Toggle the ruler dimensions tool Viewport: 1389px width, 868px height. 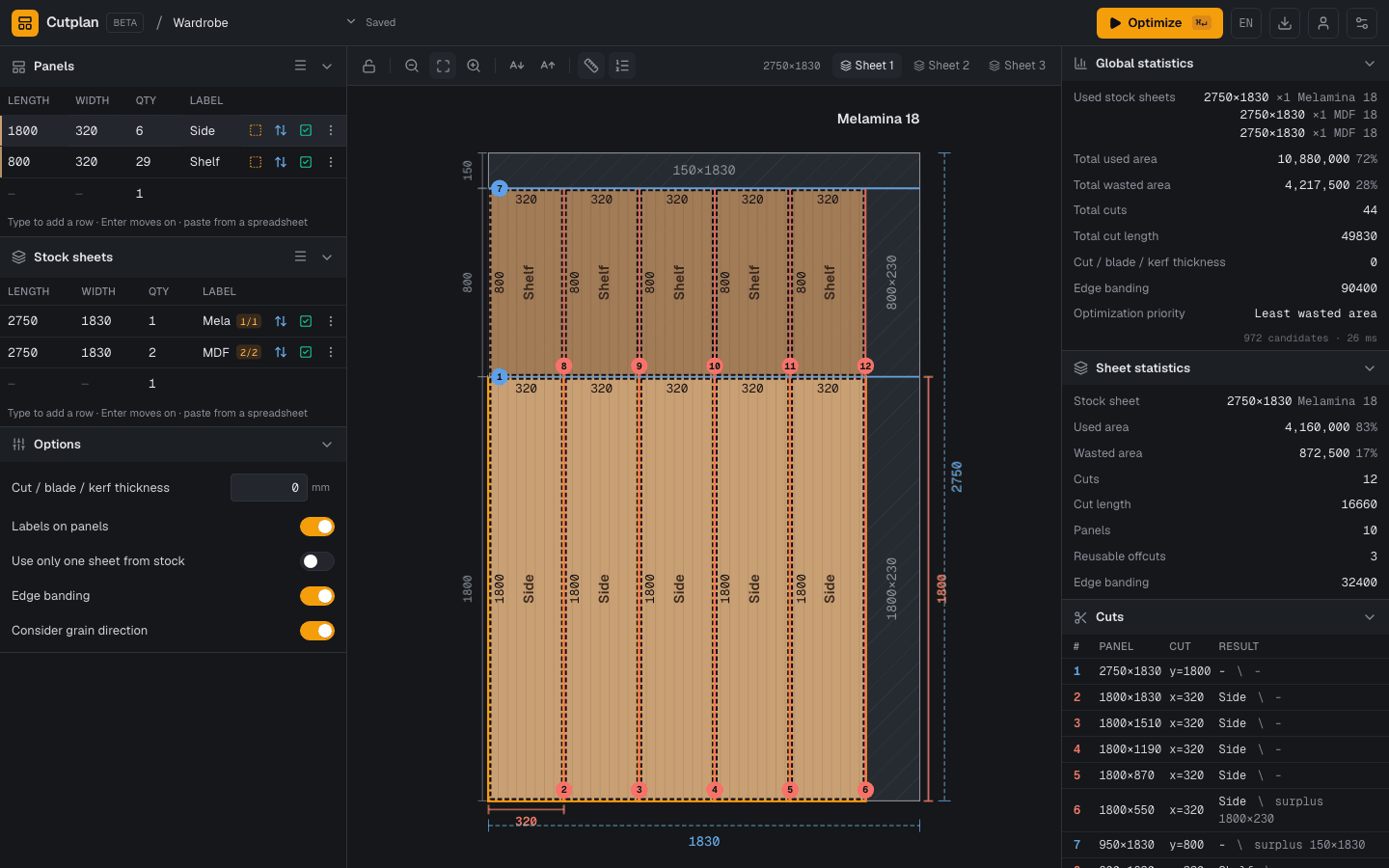(x=591, y=66)
